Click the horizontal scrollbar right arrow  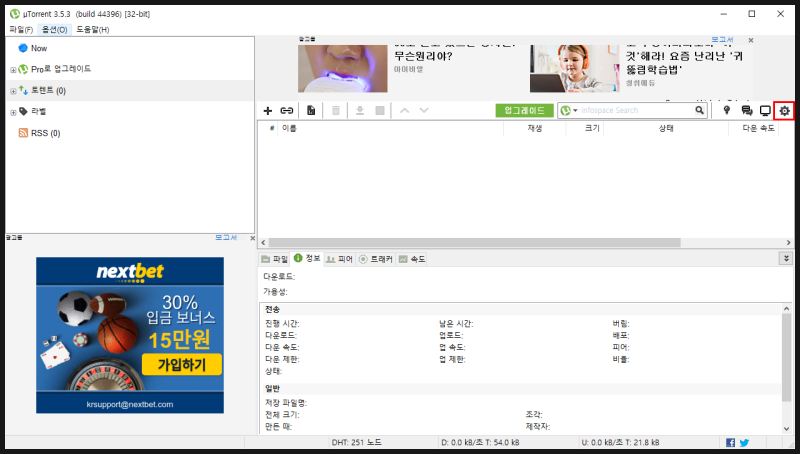788,243
